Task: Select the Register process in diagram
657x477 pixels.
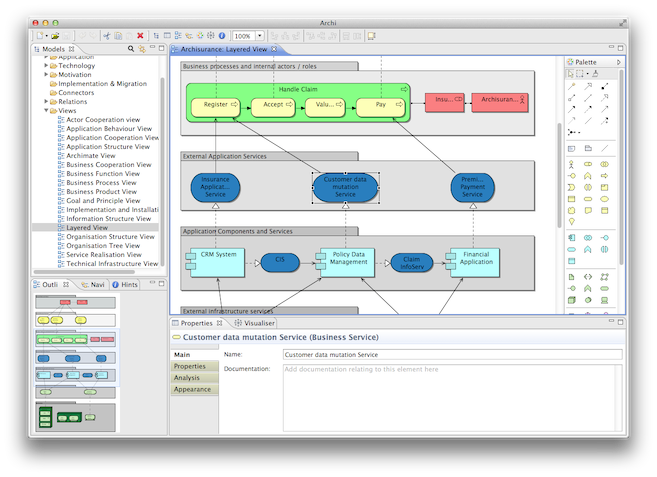Action: pyautogui.click(x=216, y=107)
